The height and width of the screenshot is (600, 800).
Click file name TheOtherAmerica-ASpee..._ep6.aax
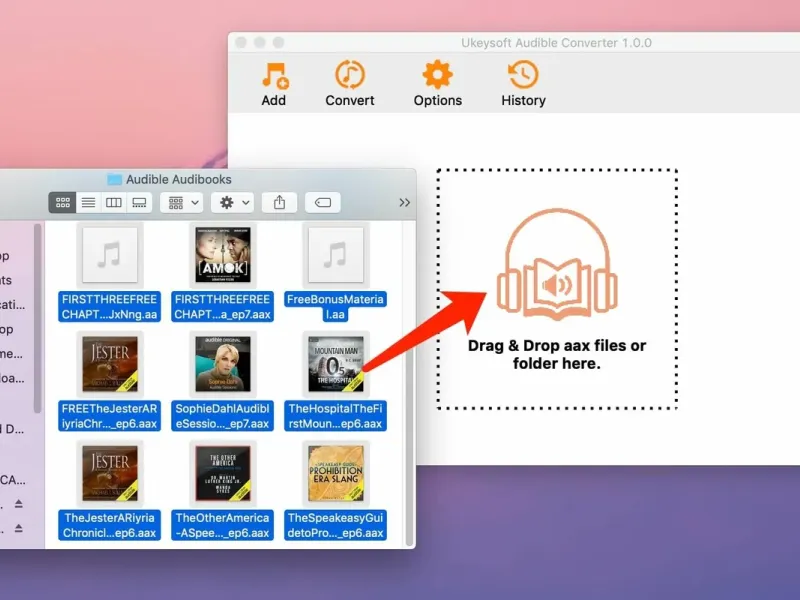click(222, 525)
